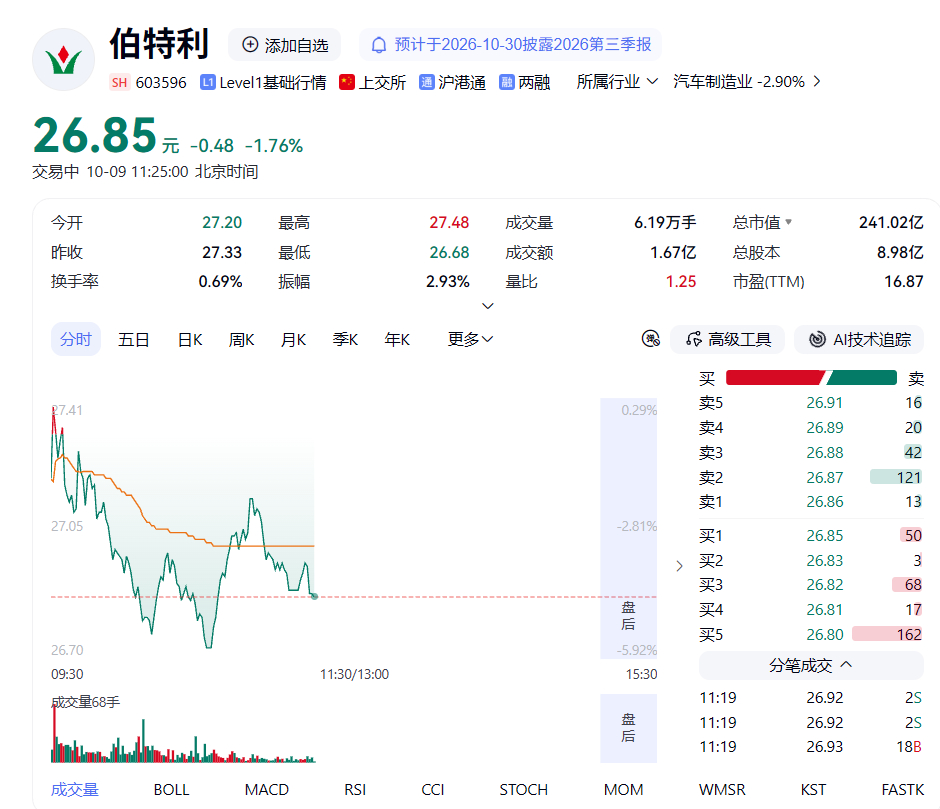
Task: Switch to the 周K chart tab
Action: (x=242, y=340)
